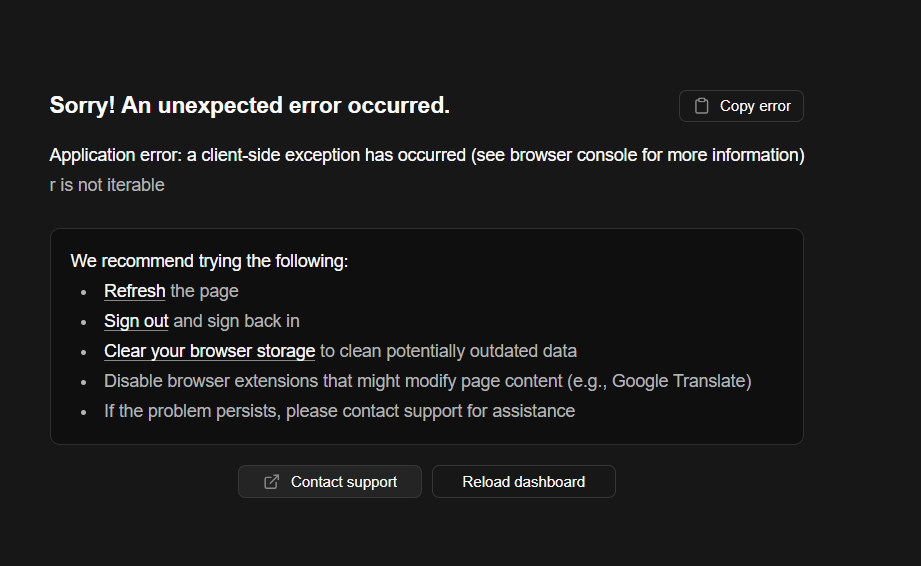Select the "Application error: a client-side exception" line

coord(250,155)
